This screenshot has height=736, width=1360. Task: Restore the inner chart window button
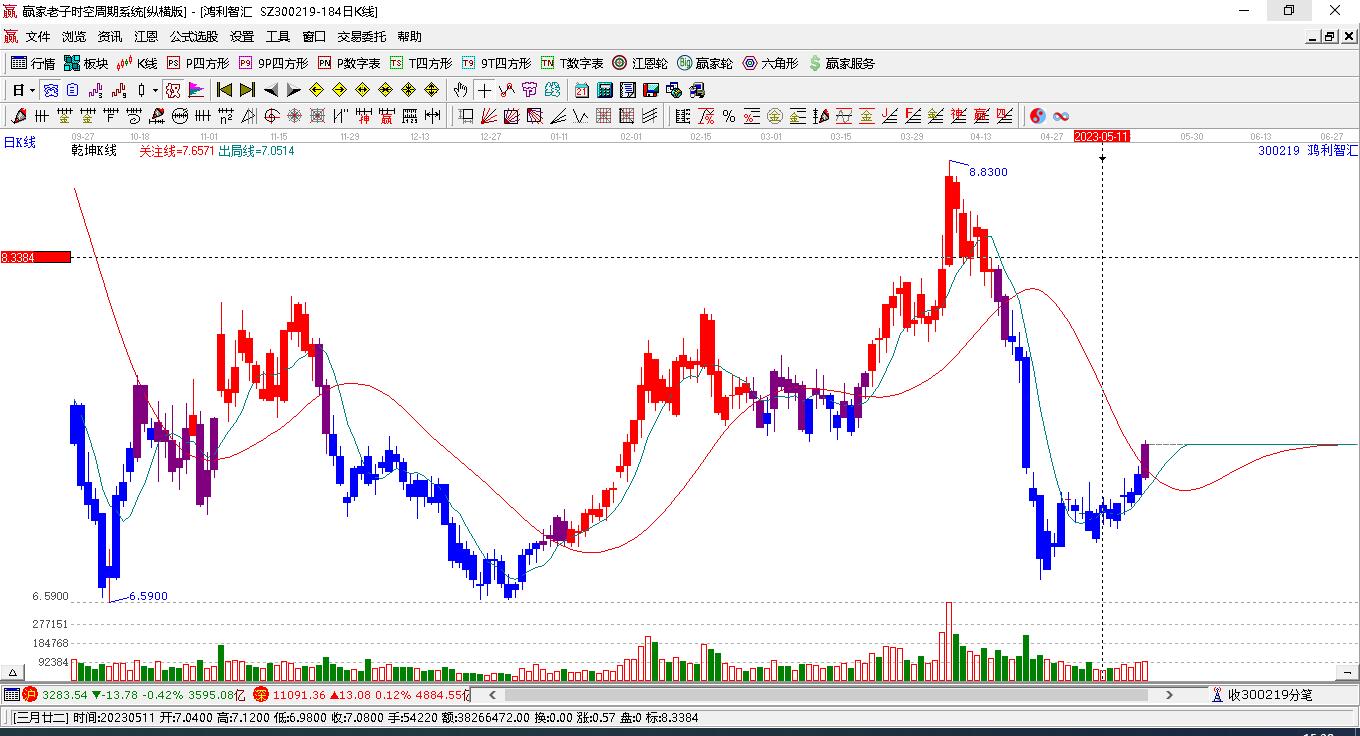(1329, 36)
